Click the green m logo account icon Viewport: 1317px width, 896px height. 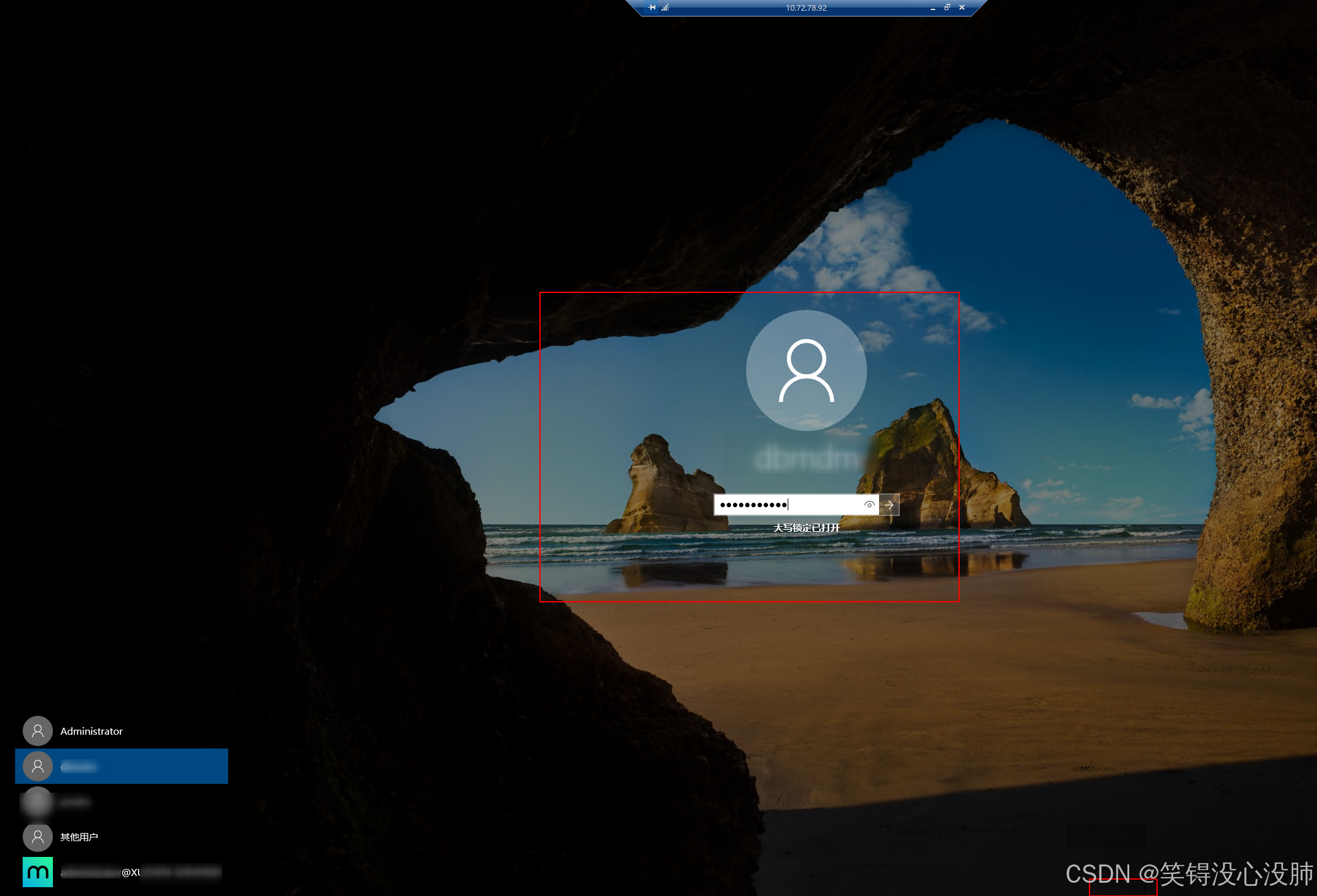tap(38, 872)
